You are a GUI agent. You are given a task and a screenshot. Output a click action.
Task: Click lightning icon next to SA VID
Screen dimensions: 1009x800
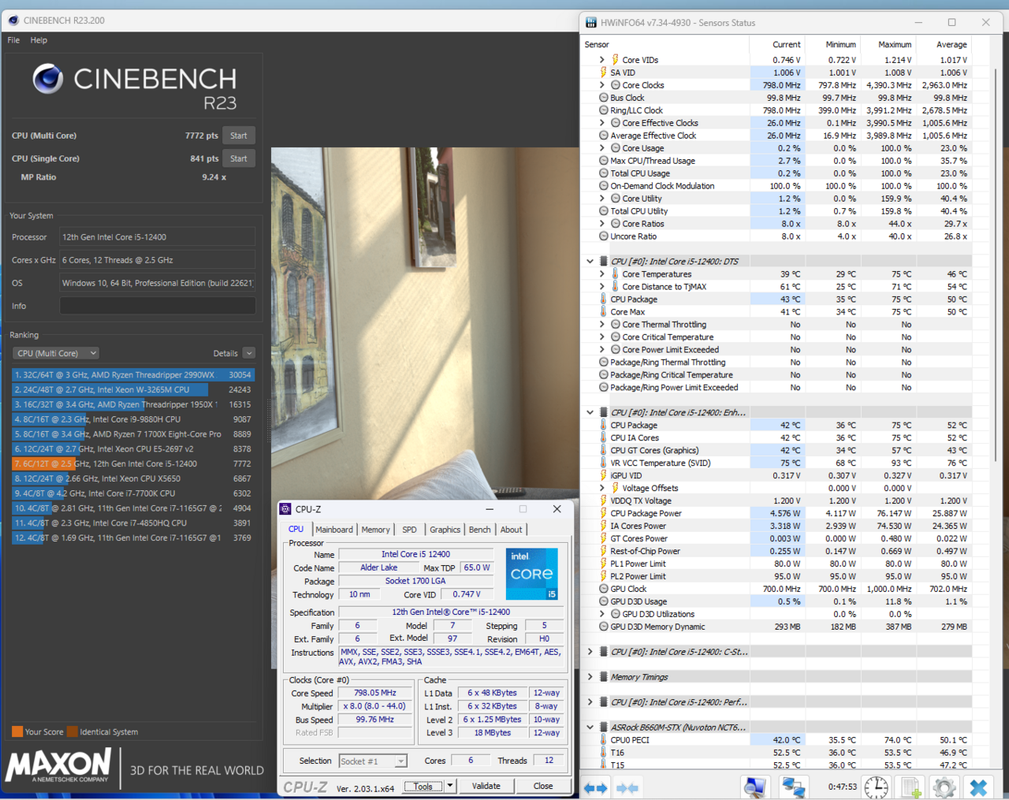(603, 72)
